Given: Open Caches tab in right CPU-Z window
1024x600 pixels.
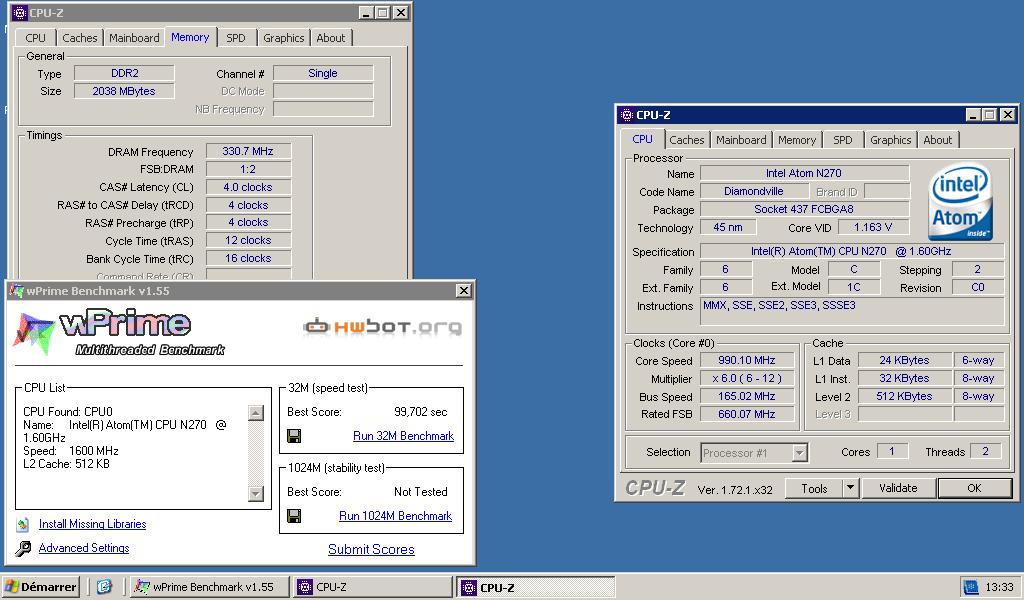Looking at the screenshot, I should pos(686,140).
